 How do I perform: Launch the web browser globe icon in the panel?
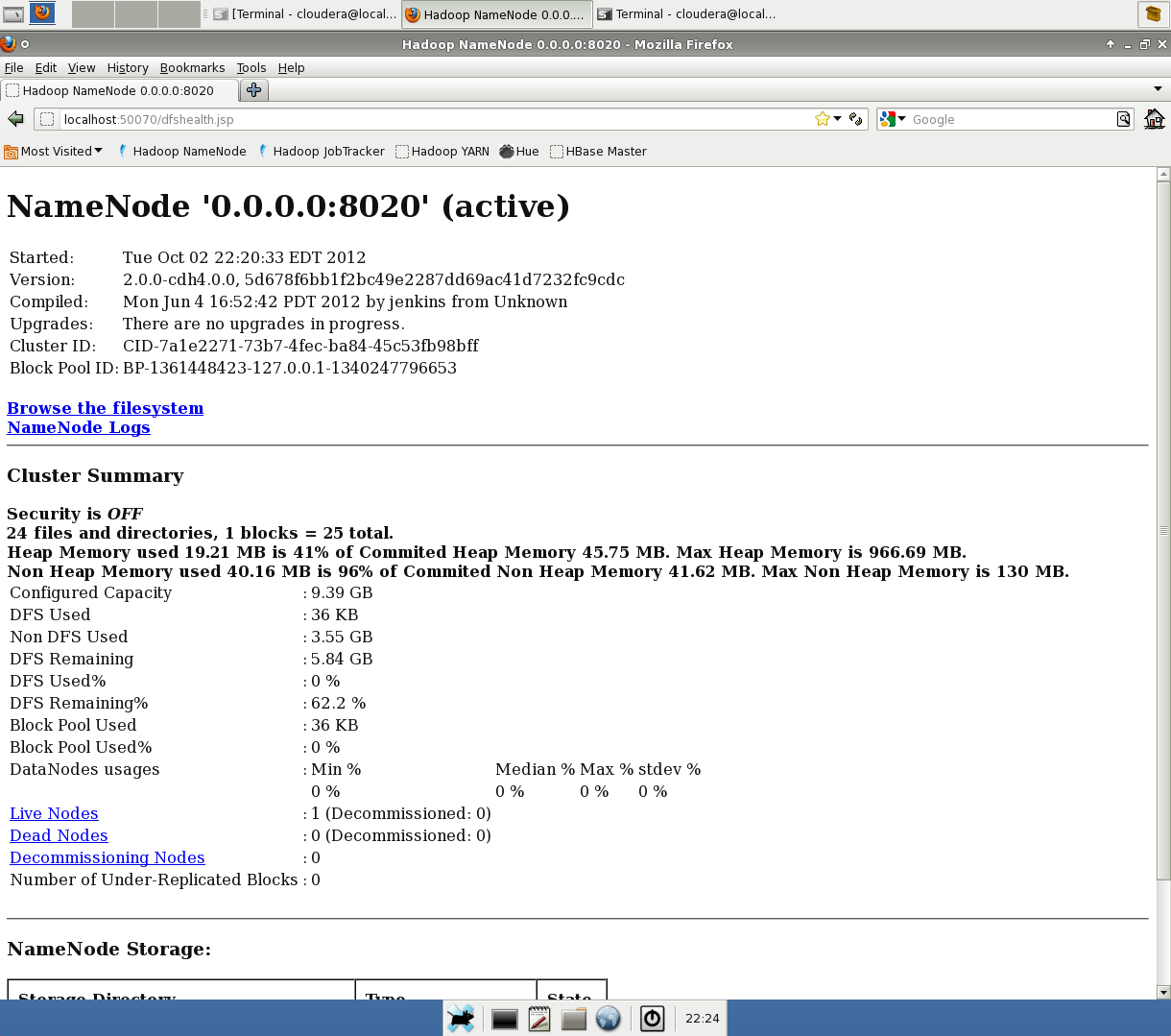pyautogui.click(x=609, y=1019)
